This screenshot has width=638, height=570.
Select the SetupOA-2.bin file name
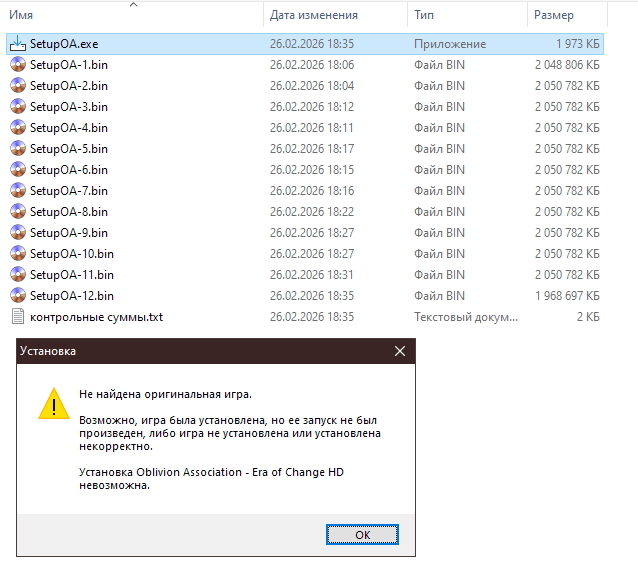click(x=69, y=86)
